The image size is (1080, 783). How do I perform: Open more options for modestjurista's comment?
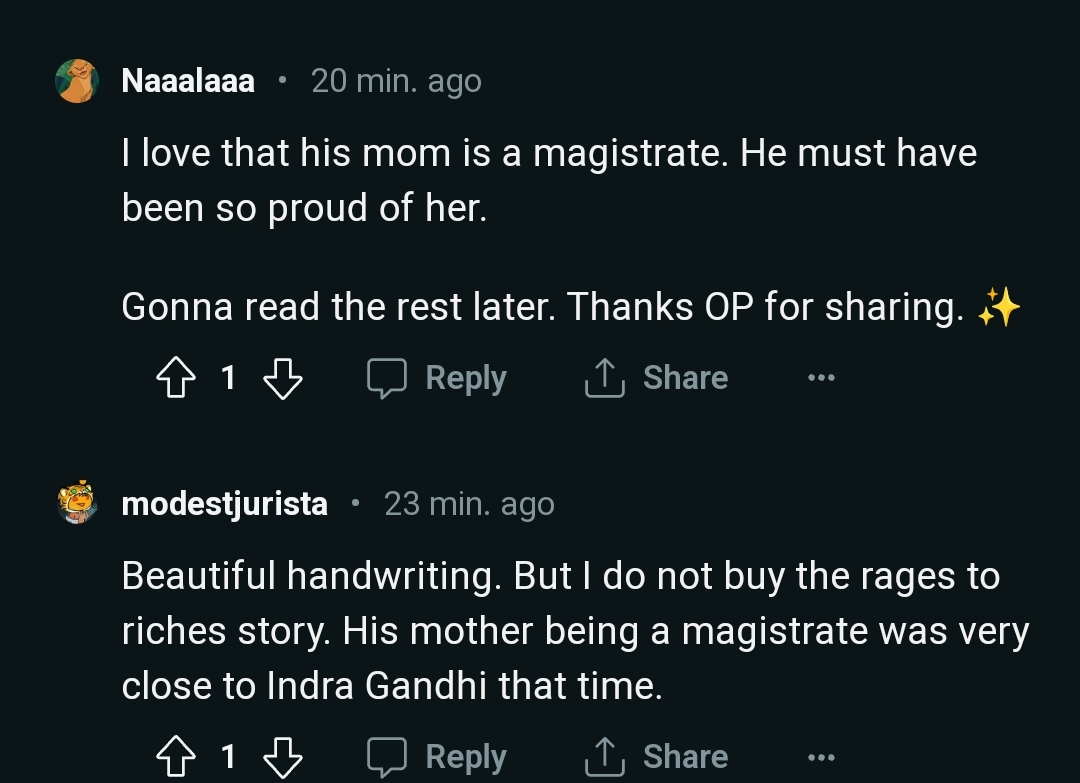point(820,757)
